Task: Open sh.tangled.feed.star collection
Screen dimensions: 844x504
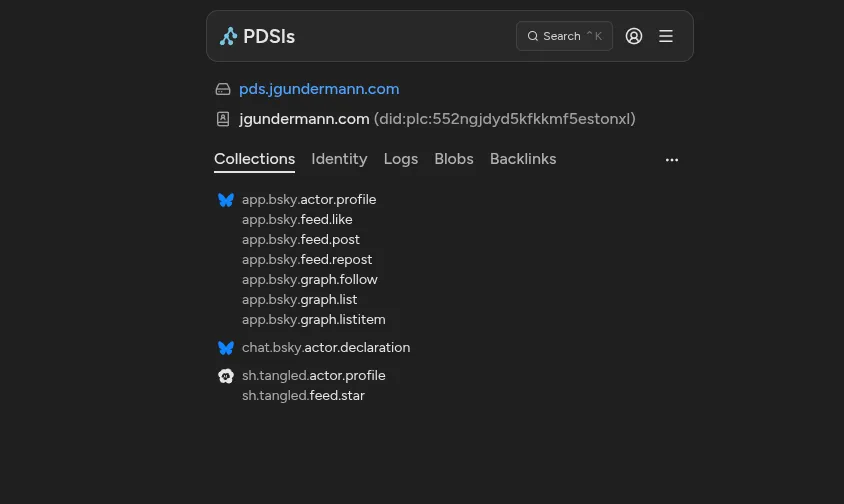Action: [303, 395]
